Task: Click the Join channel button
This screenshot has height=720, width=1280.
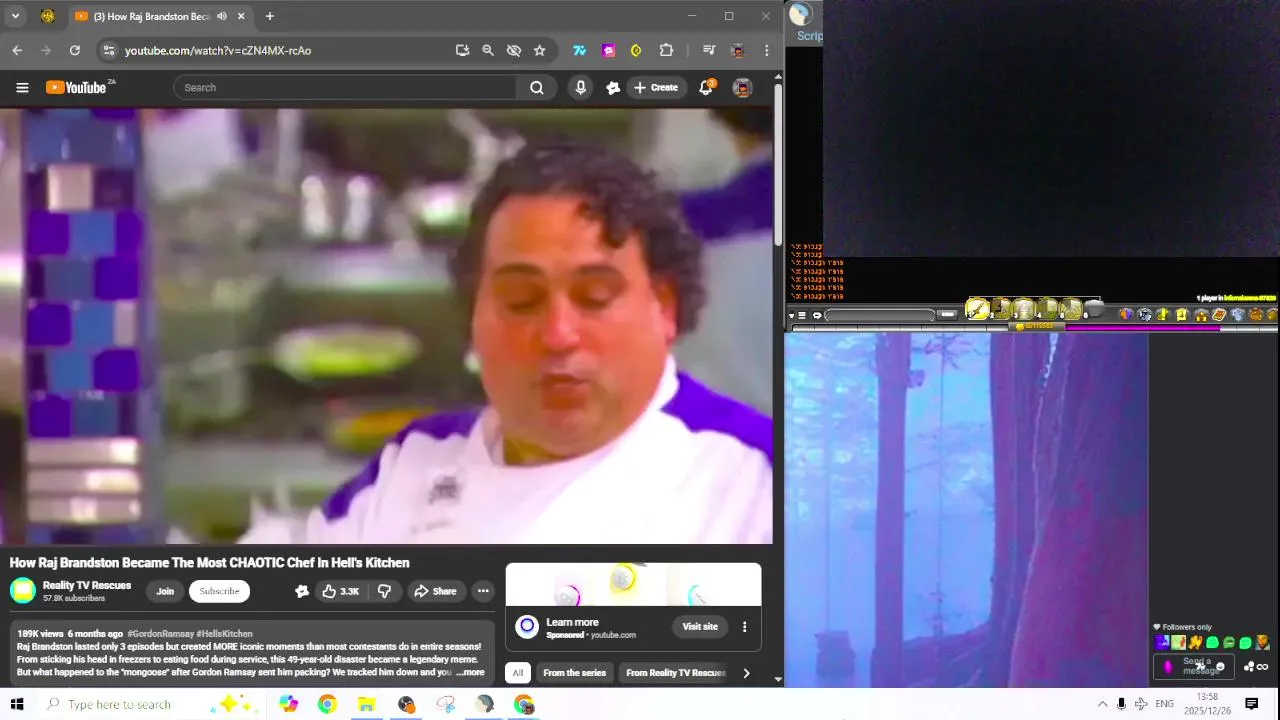Action: click(165, 591)
